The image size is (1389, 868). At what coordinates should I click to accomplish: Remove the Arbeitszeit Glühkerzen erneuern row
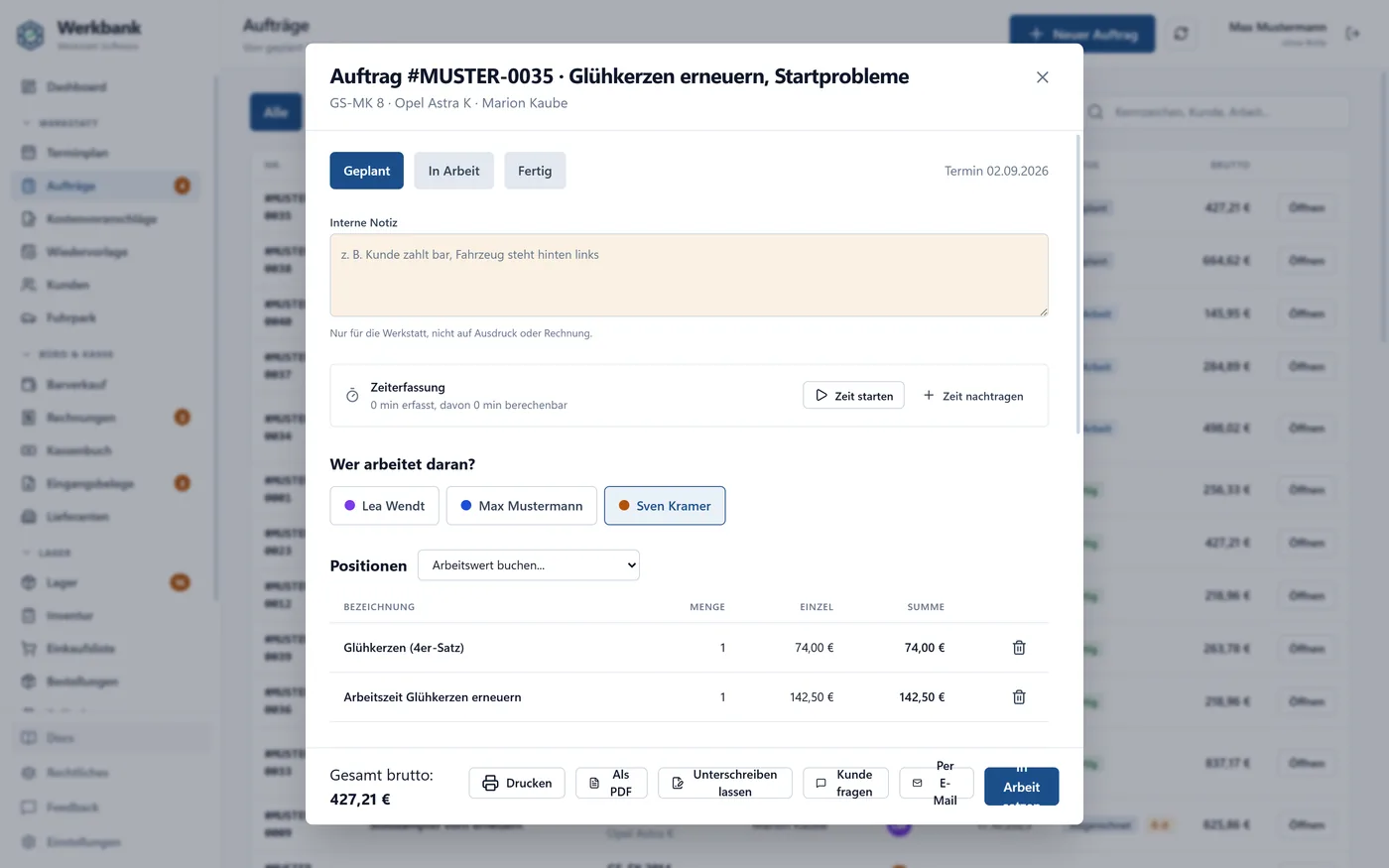click(x=1019, y=697)
